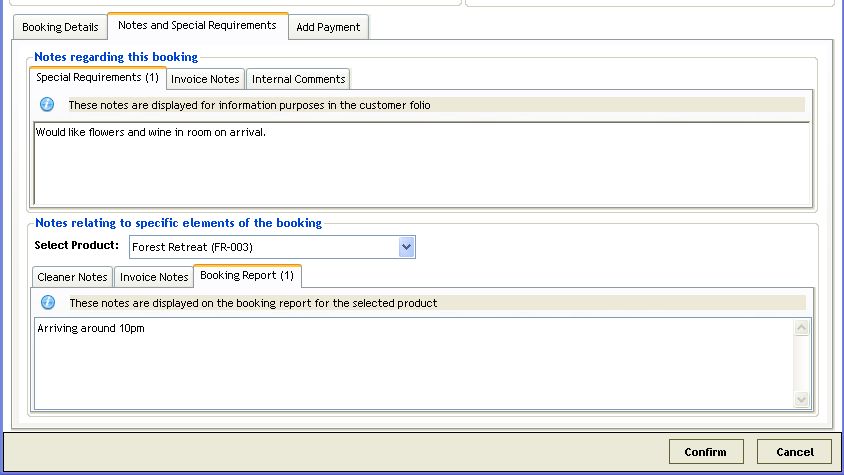The image size is (844, 475).
Task: Switch to the Cleaner Notes tab
Action: [x=72, y=277]
